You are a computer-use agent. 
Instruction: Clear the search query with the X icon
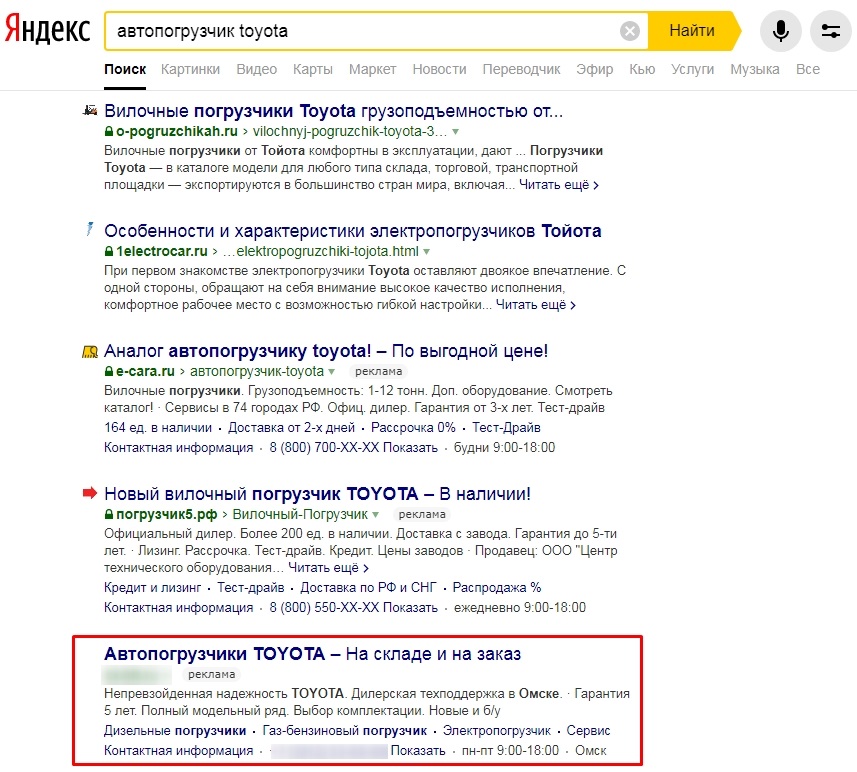coord(630,31)
